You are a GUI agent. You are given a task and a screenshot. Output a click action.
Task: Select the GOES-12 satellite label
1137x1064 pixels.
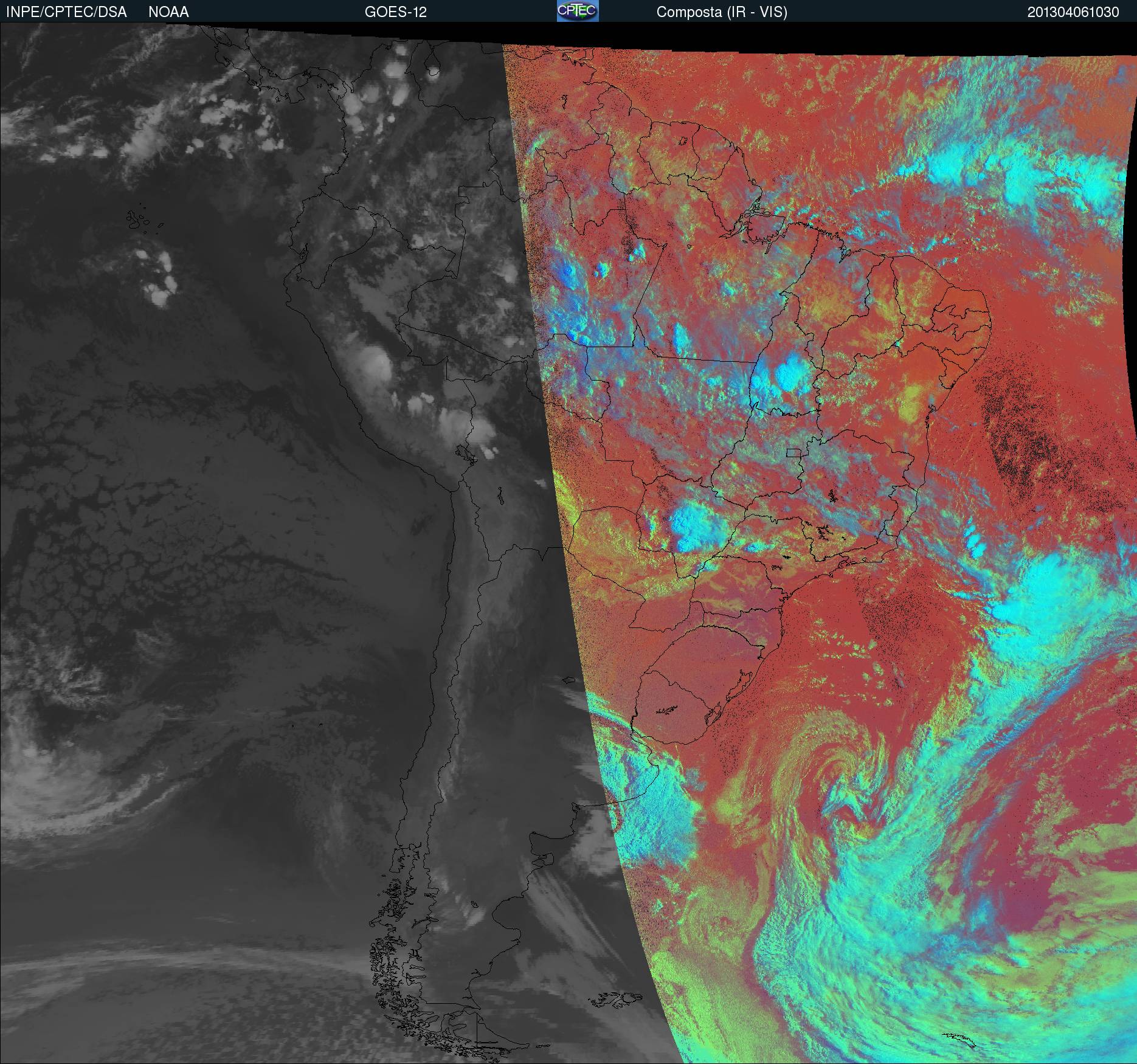coord(396,12)
